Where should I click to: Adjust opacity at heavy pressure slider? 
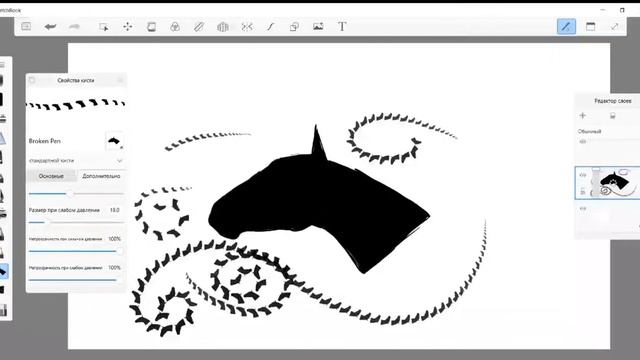(x=76, y=251)
